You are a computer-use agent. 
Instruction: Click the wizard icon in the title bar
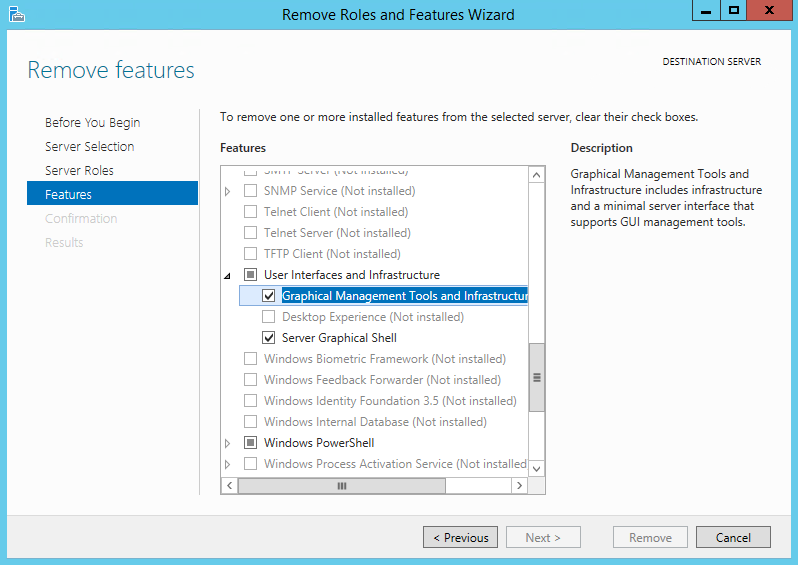(17, 14)
